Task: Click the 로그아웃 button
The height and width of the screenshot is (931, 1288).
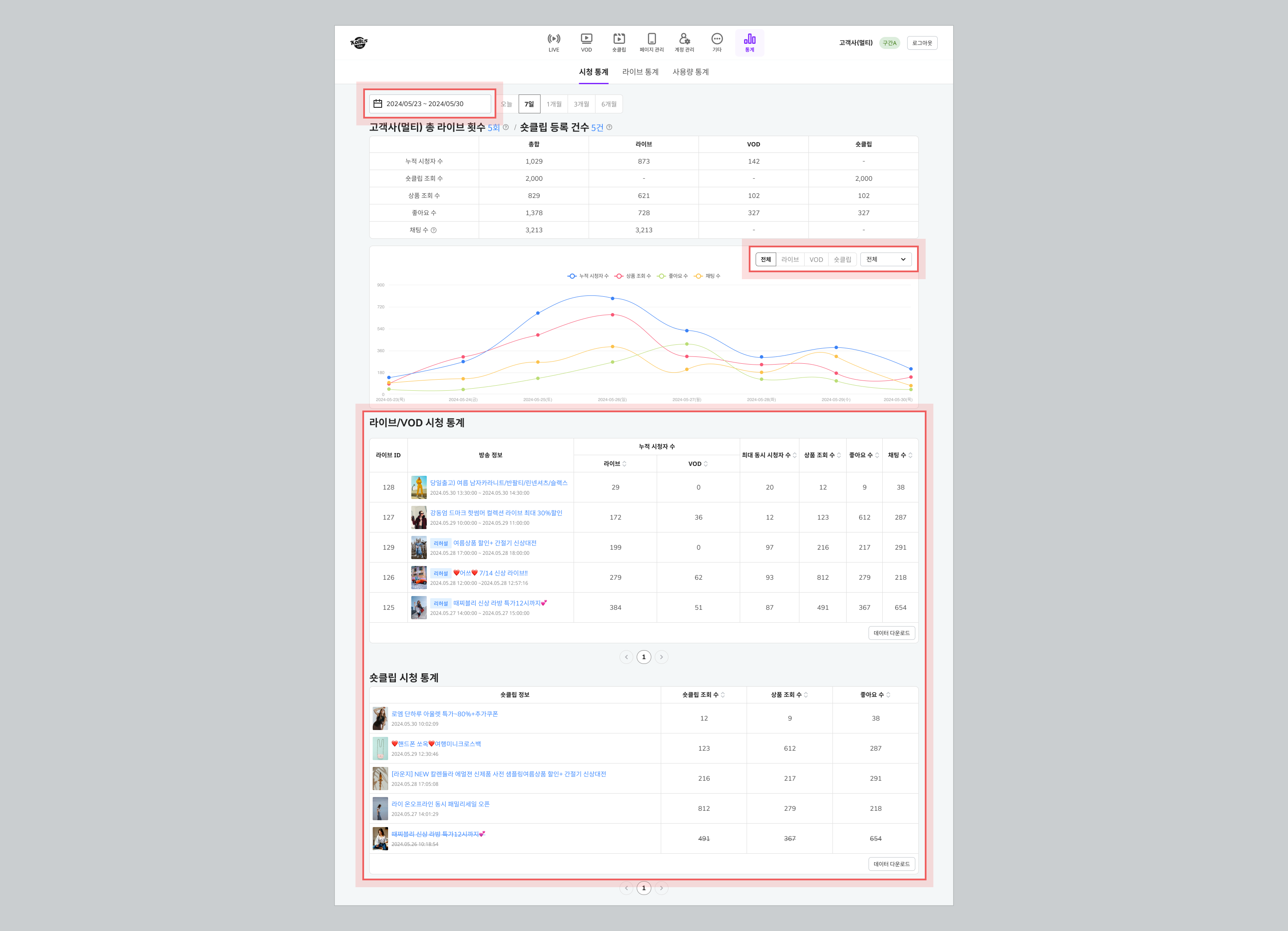Action: point(922,43)
